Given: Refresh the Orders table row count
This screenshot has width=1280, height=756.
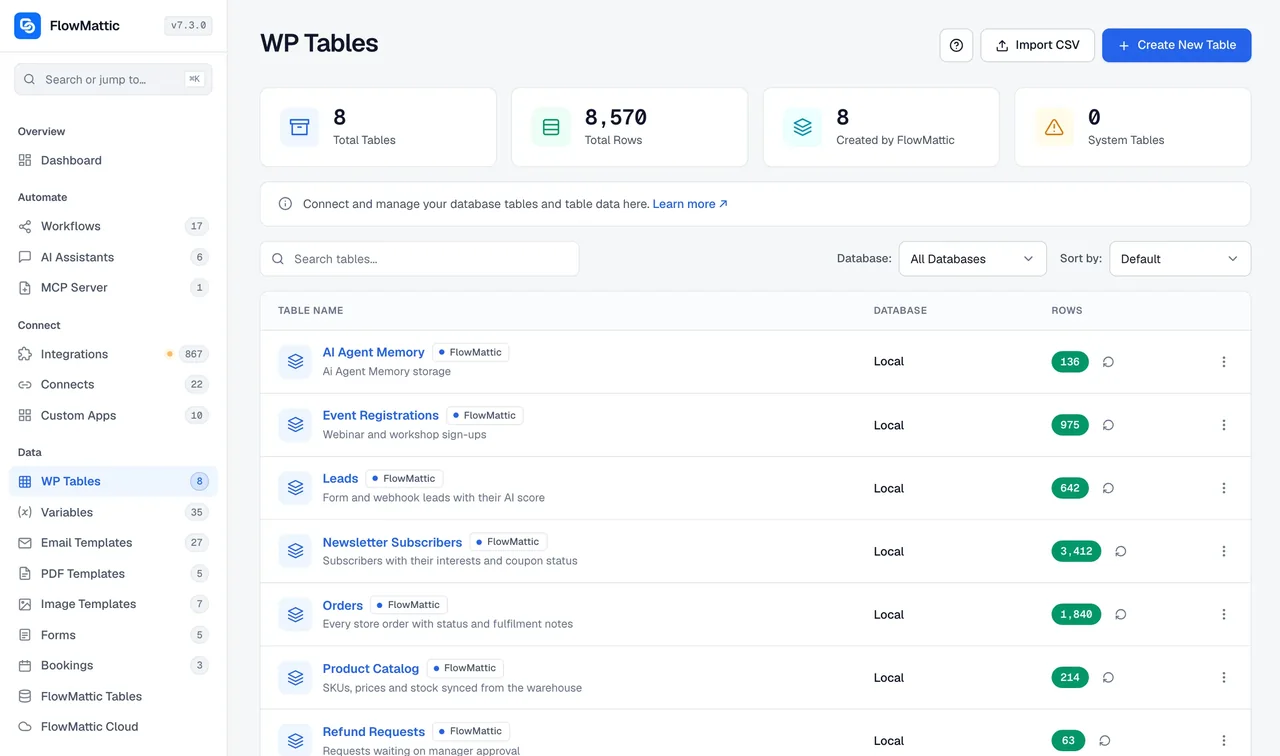Looking at the screenshot, I should coord(1120,614).
